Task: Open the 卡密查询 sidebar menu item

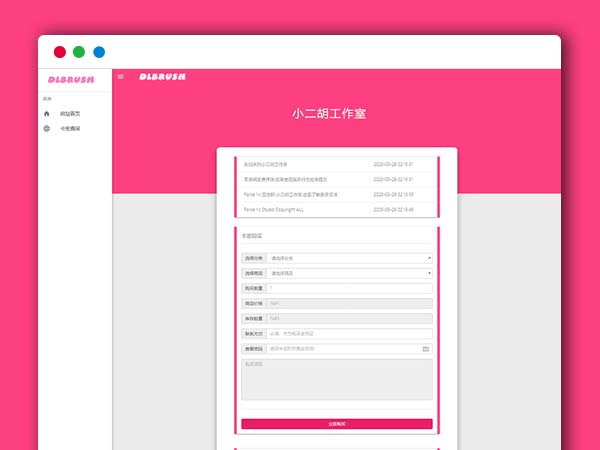Action: coord(70,129)
